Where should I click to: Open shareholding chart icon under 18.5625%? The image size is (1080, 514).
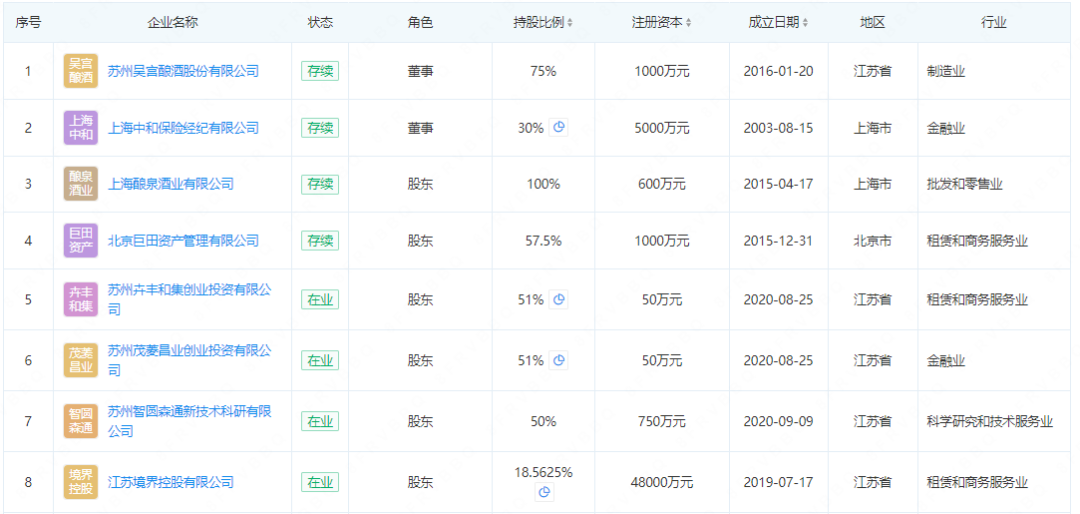pos(544,492)
